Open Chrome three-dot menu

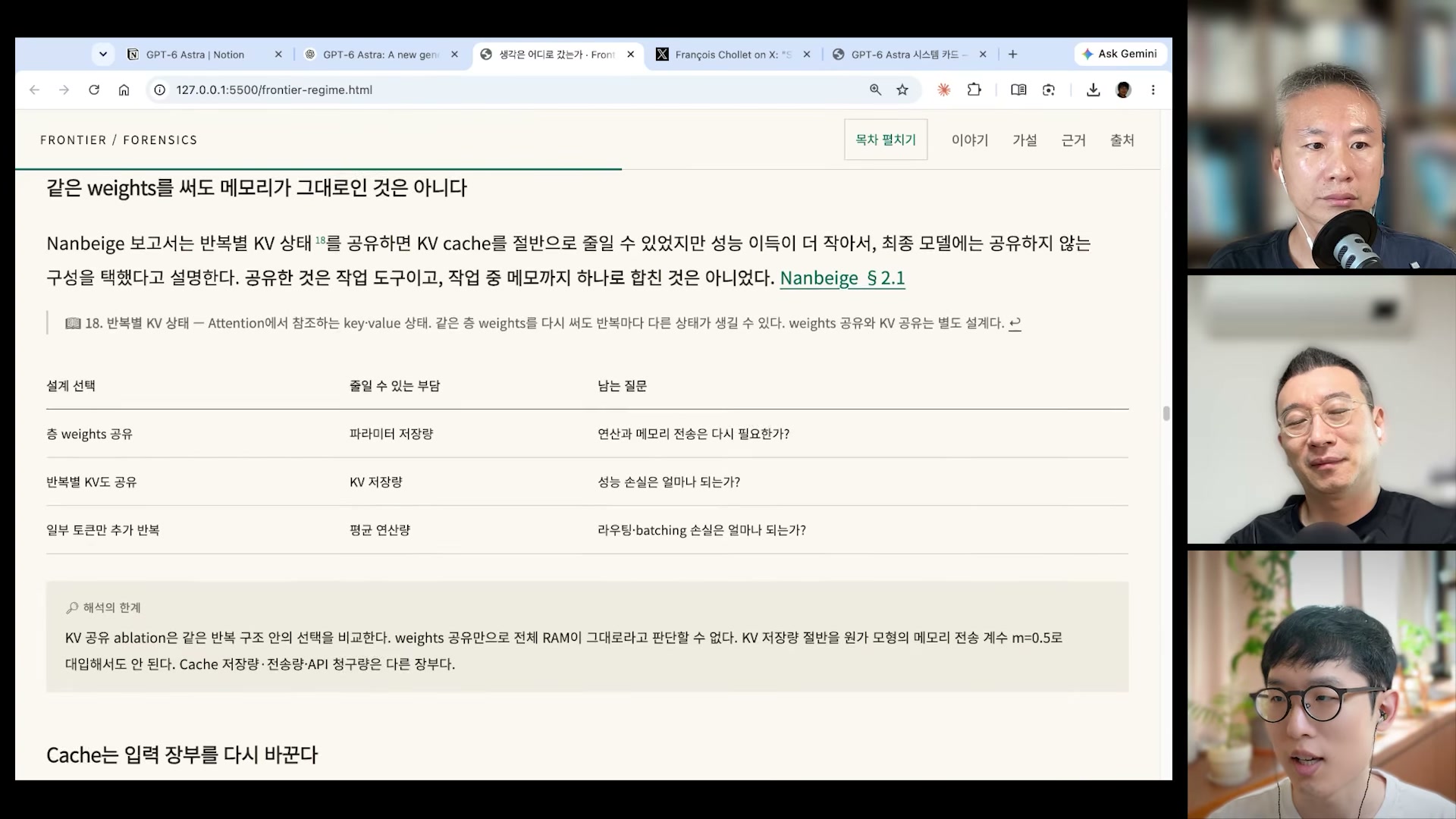1153,89
